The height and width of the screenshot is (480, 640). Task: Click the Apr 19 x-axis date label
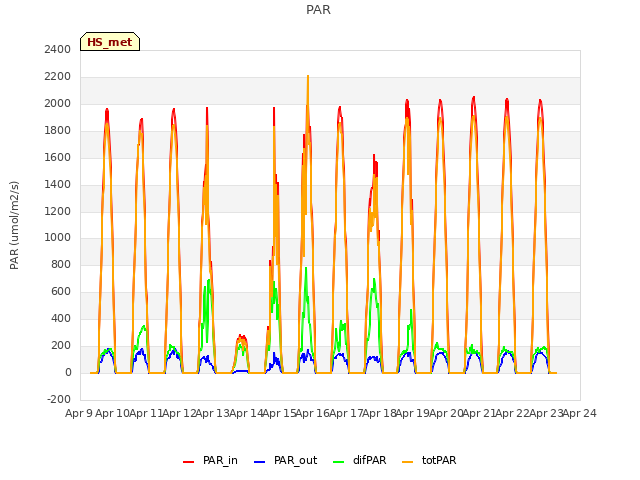(413, 413)
